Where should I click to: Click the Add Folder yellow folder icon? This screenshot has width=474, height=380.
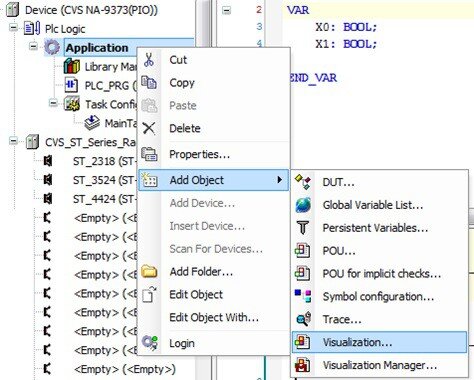pos(149,271)
